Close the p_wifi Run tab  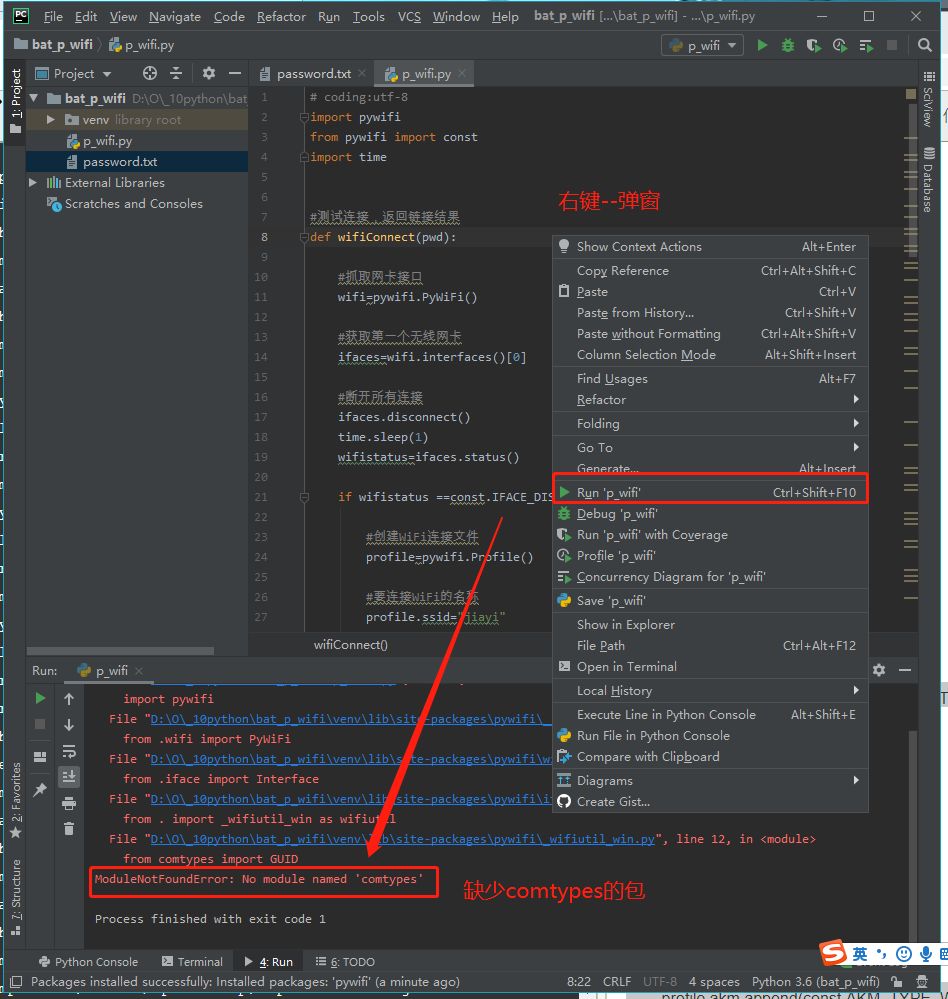(x=139, y=670)
